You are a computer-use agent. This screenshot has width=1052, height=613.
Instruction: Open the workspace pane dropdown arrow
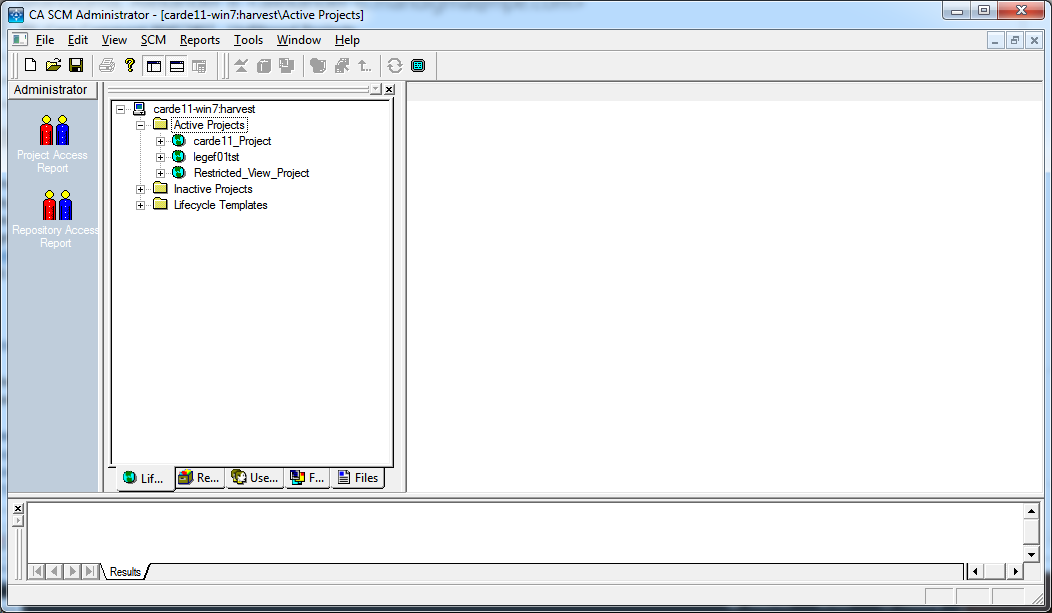(x=376, y=89)
